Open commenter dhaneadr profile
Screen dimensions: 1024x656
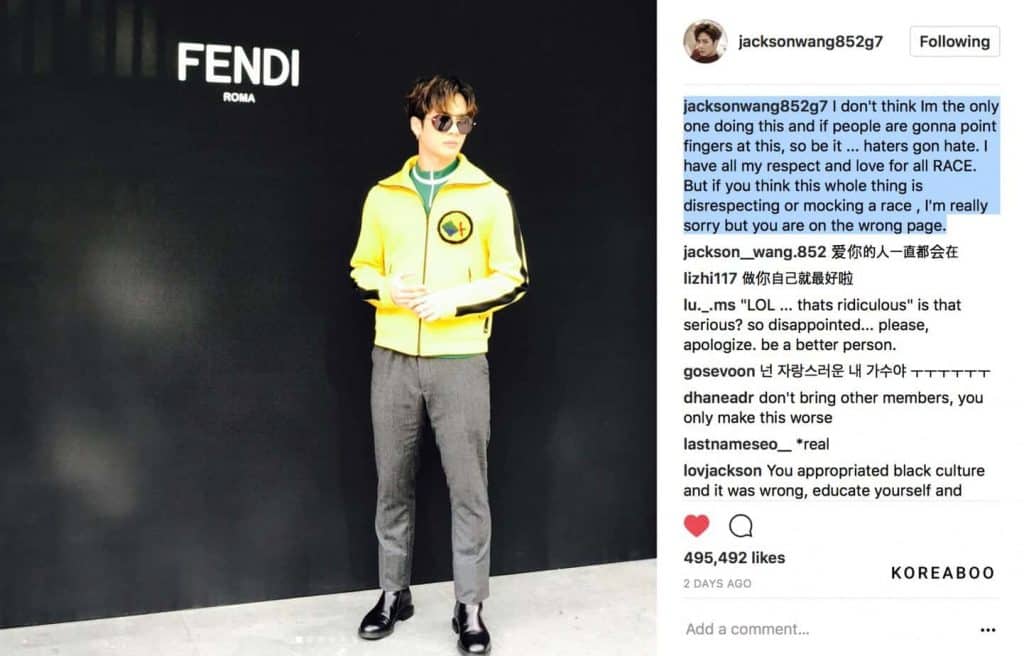point(718,398)
